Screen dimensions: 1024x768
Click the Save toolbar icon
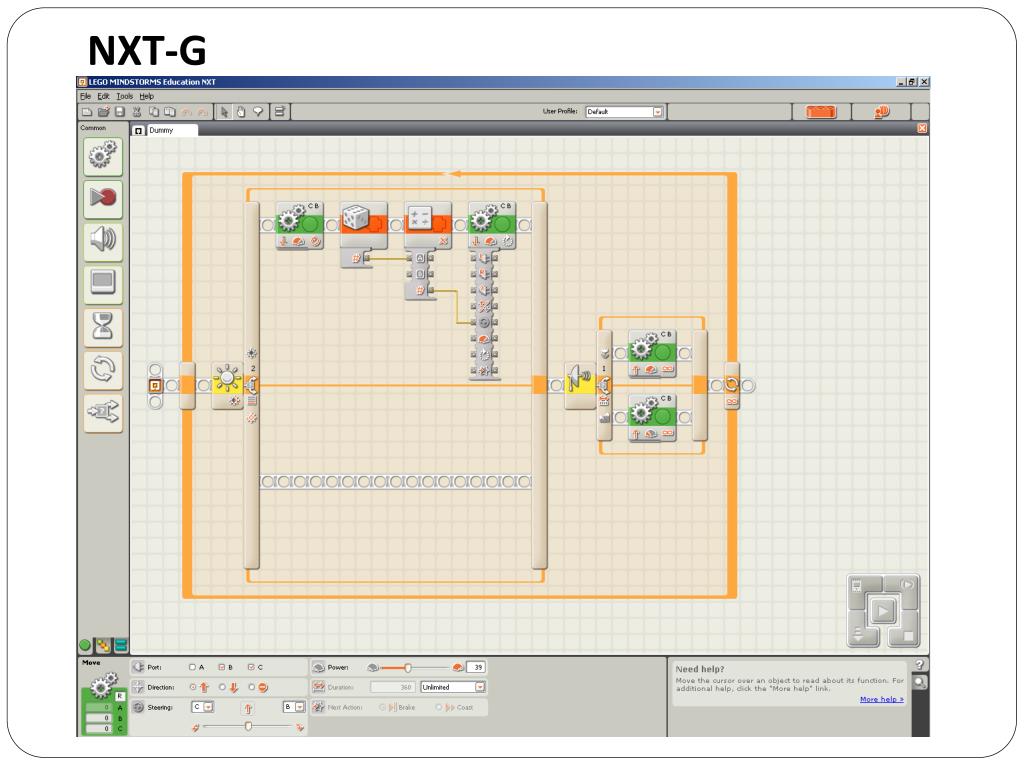click(120, 112)
